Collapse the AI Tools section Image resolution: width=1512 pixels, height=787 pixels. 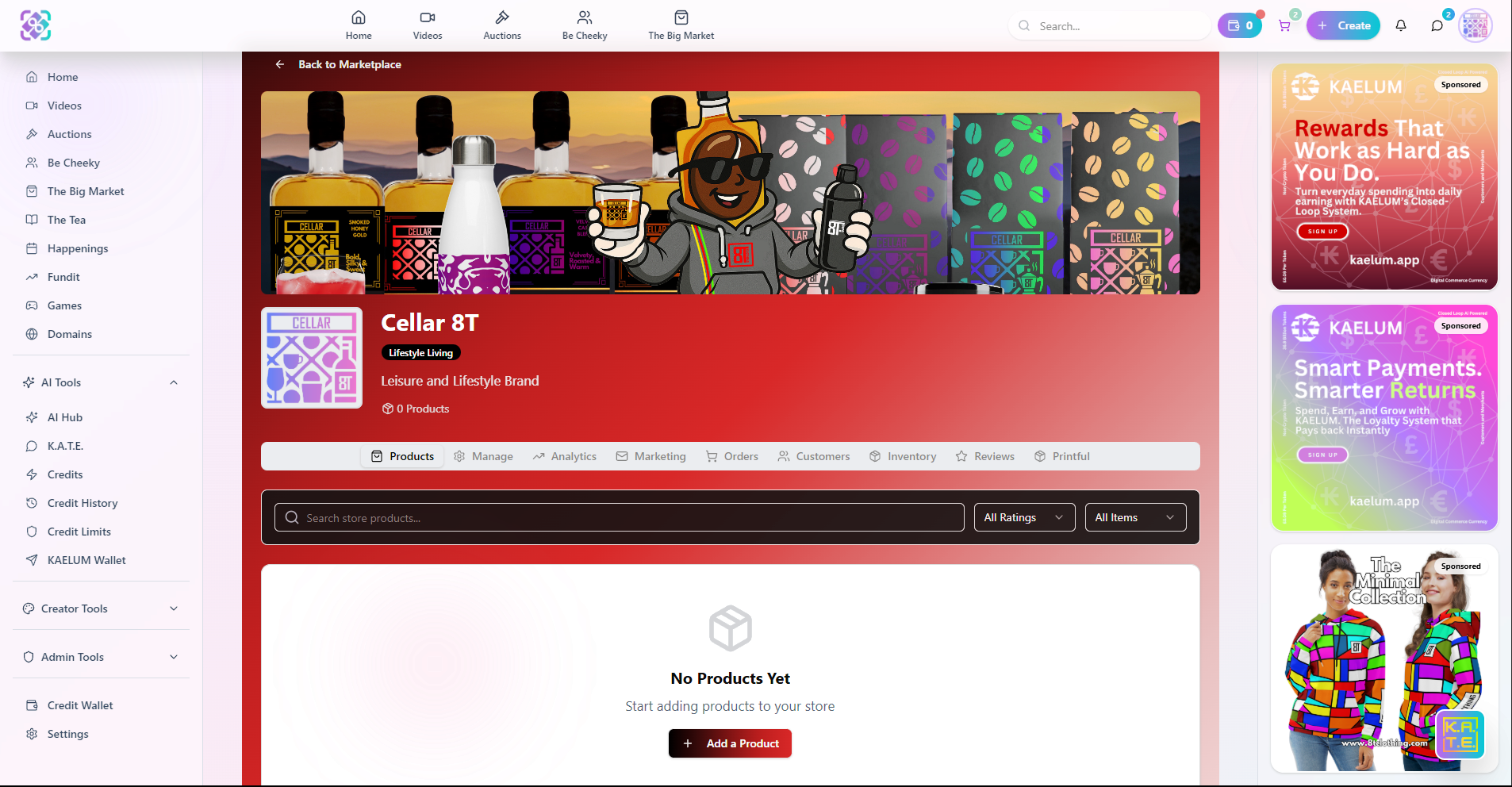(101, 382)
